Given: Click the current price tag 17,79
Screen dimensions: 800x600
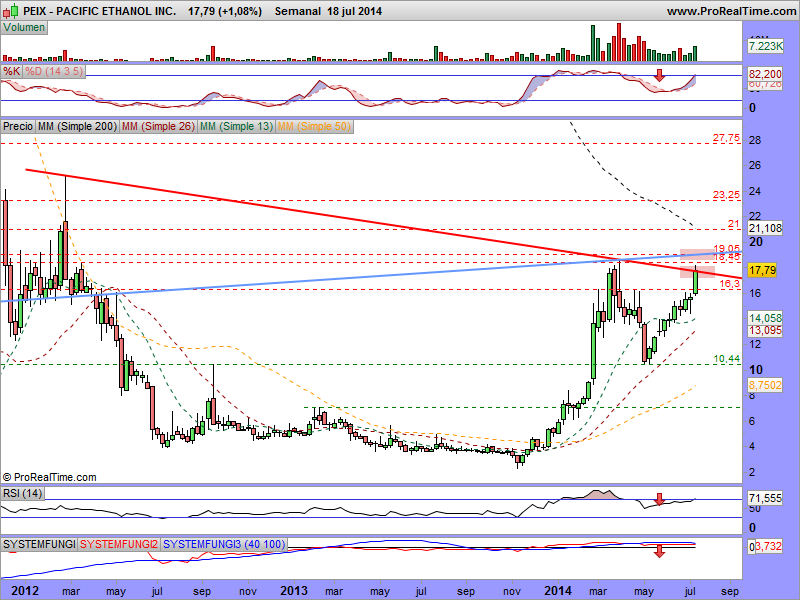Looking at the screenshot, I should [x=763, y=270].
